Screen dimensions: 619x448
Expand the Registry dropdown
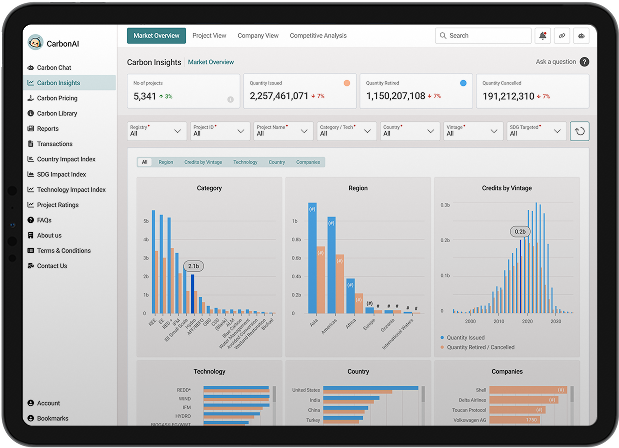click(x=157, y=130)
